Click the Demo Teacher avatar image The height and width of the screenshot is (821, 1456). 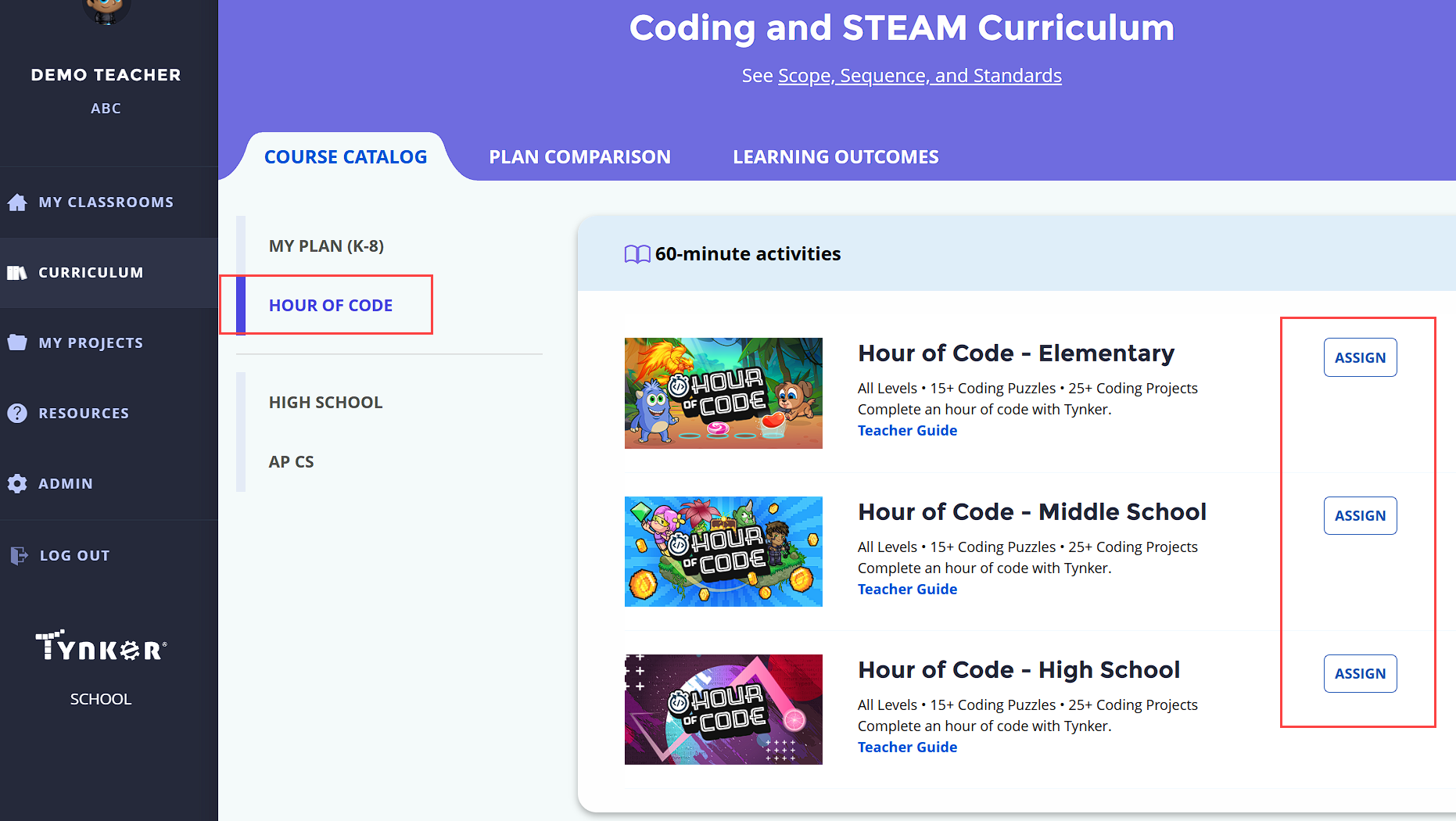pyautogui.click(x=106, y=11)
